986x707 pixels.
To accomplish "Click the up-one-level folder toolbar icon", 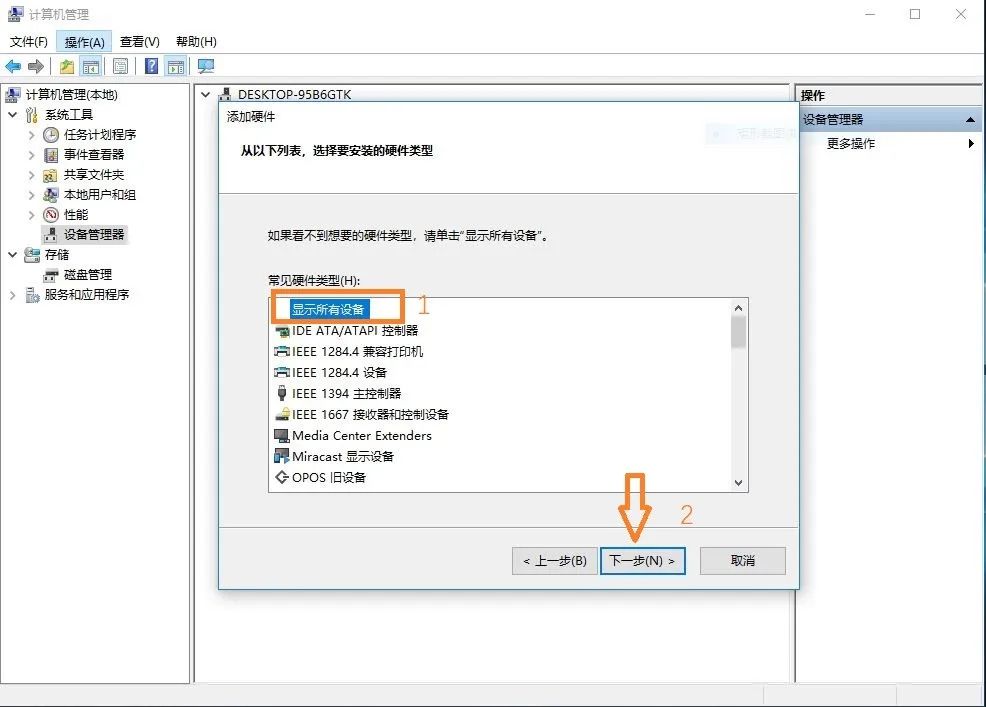I will pos(67,66).
